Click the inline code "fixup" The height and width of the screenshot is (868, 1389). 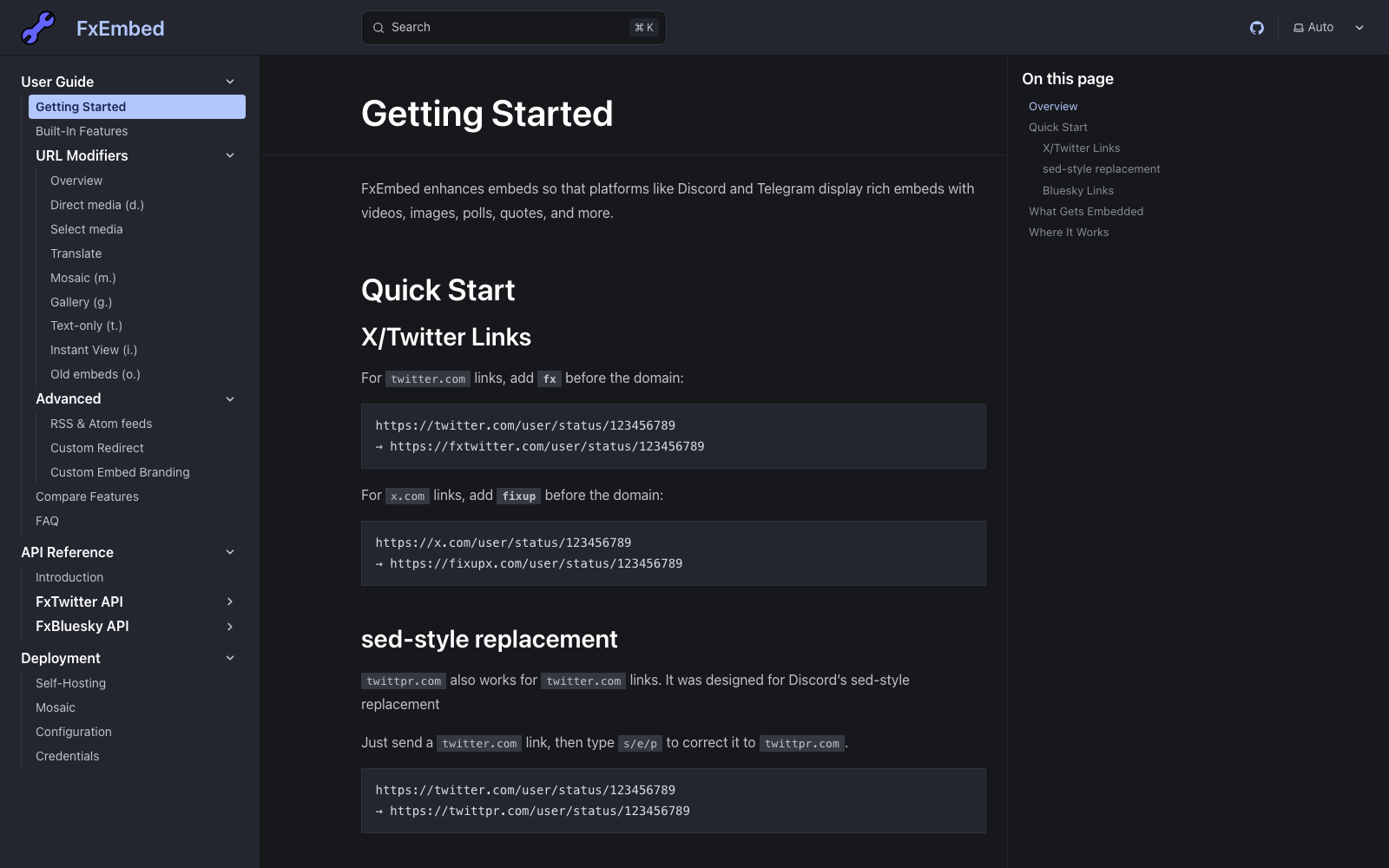tap(519, 496)
